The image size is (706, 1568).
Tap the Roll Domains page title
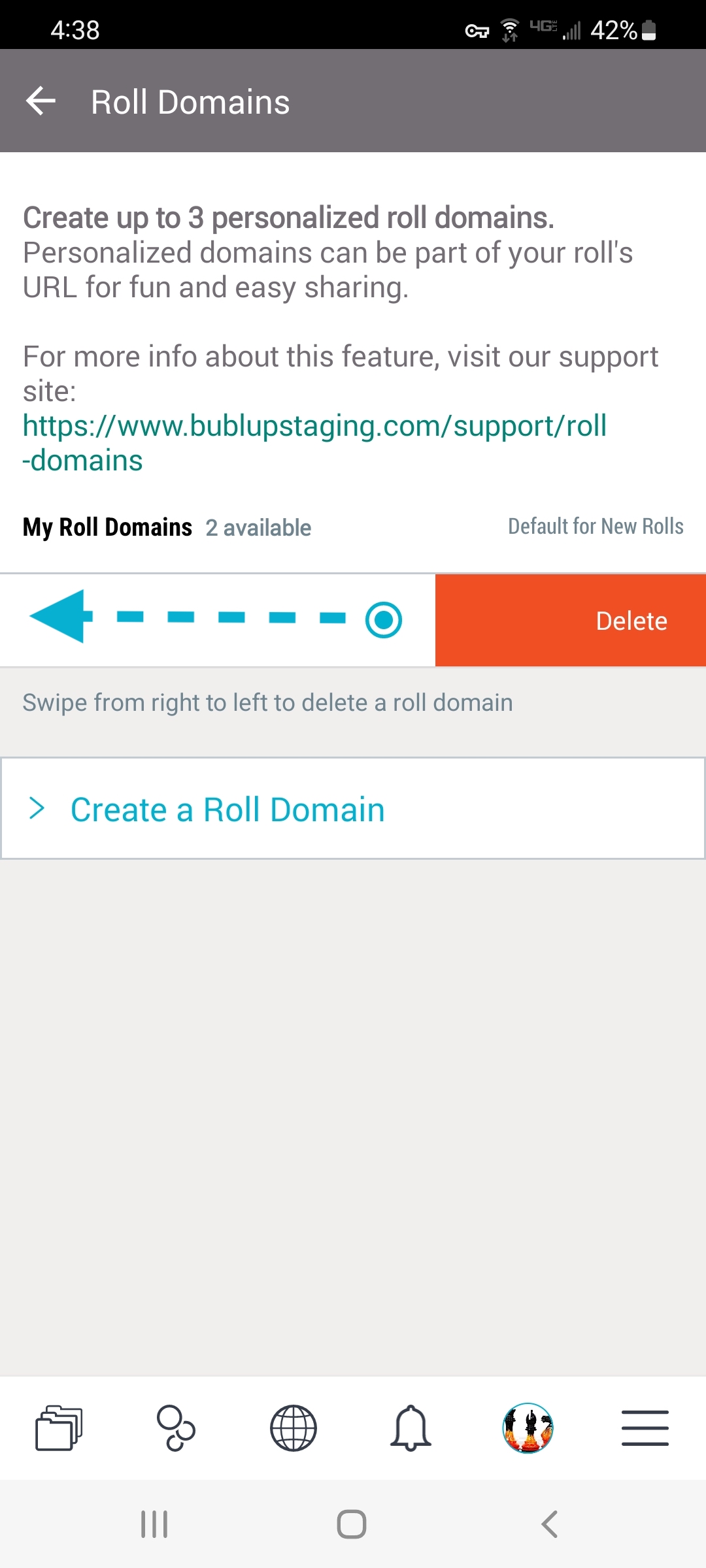190,102
